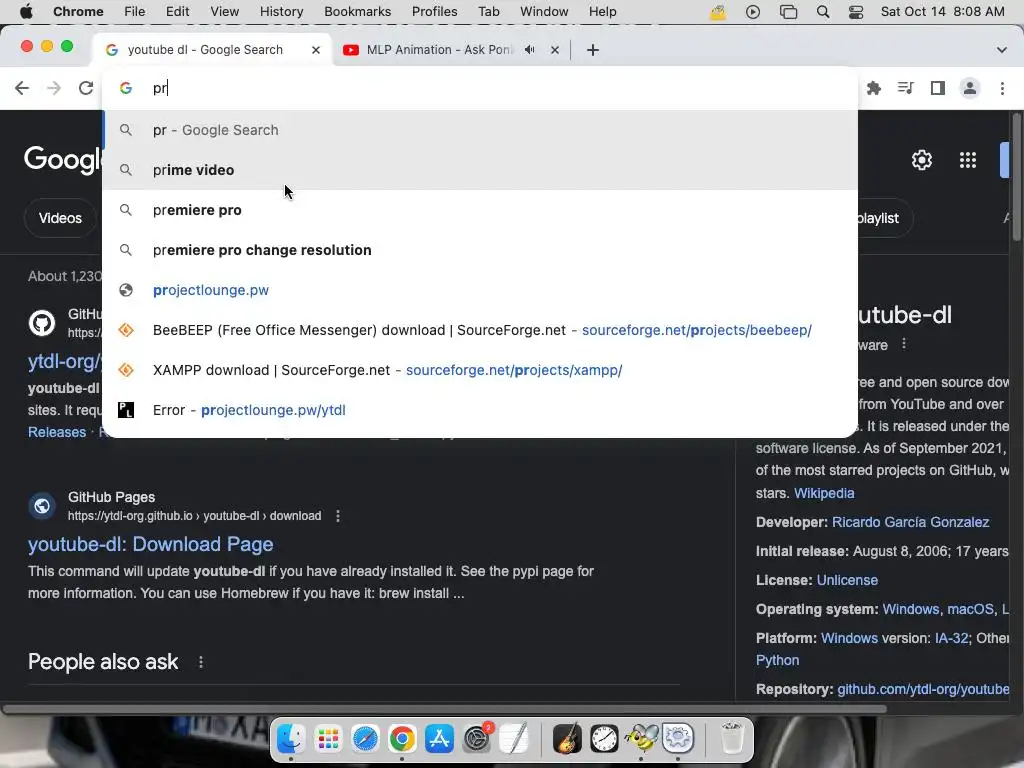Screen dimensions: 1024x768
Task: Click the browser forward arrow
Action: (x=54, y=88)
